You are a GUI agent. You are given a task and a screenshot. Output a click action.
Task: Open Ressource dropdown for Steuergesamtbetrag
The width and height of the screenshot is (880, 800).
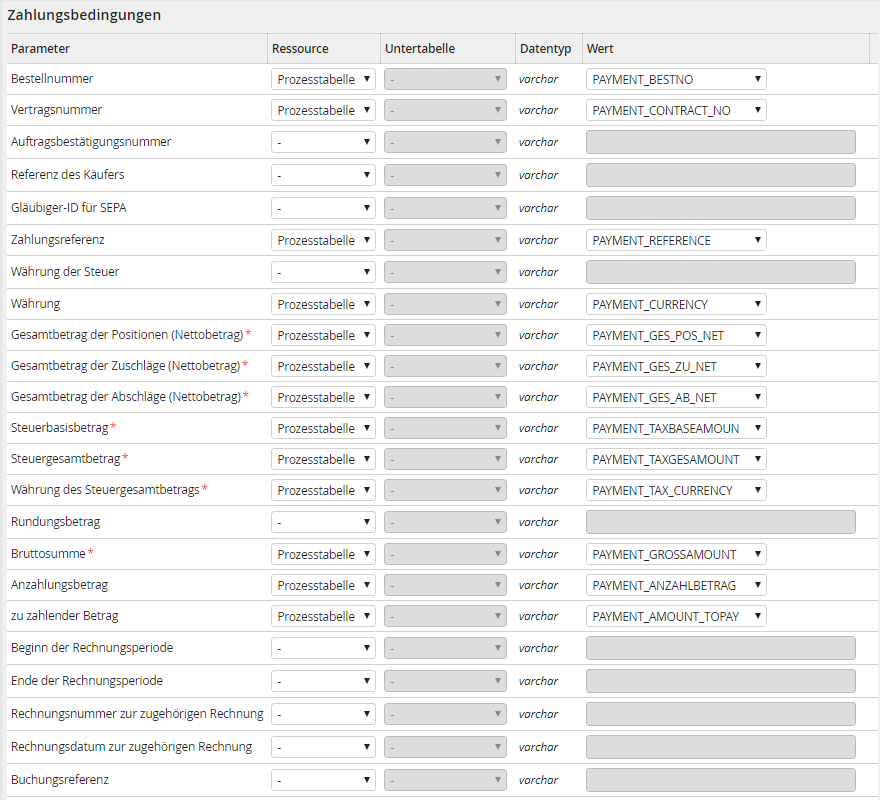coord(323,459)
